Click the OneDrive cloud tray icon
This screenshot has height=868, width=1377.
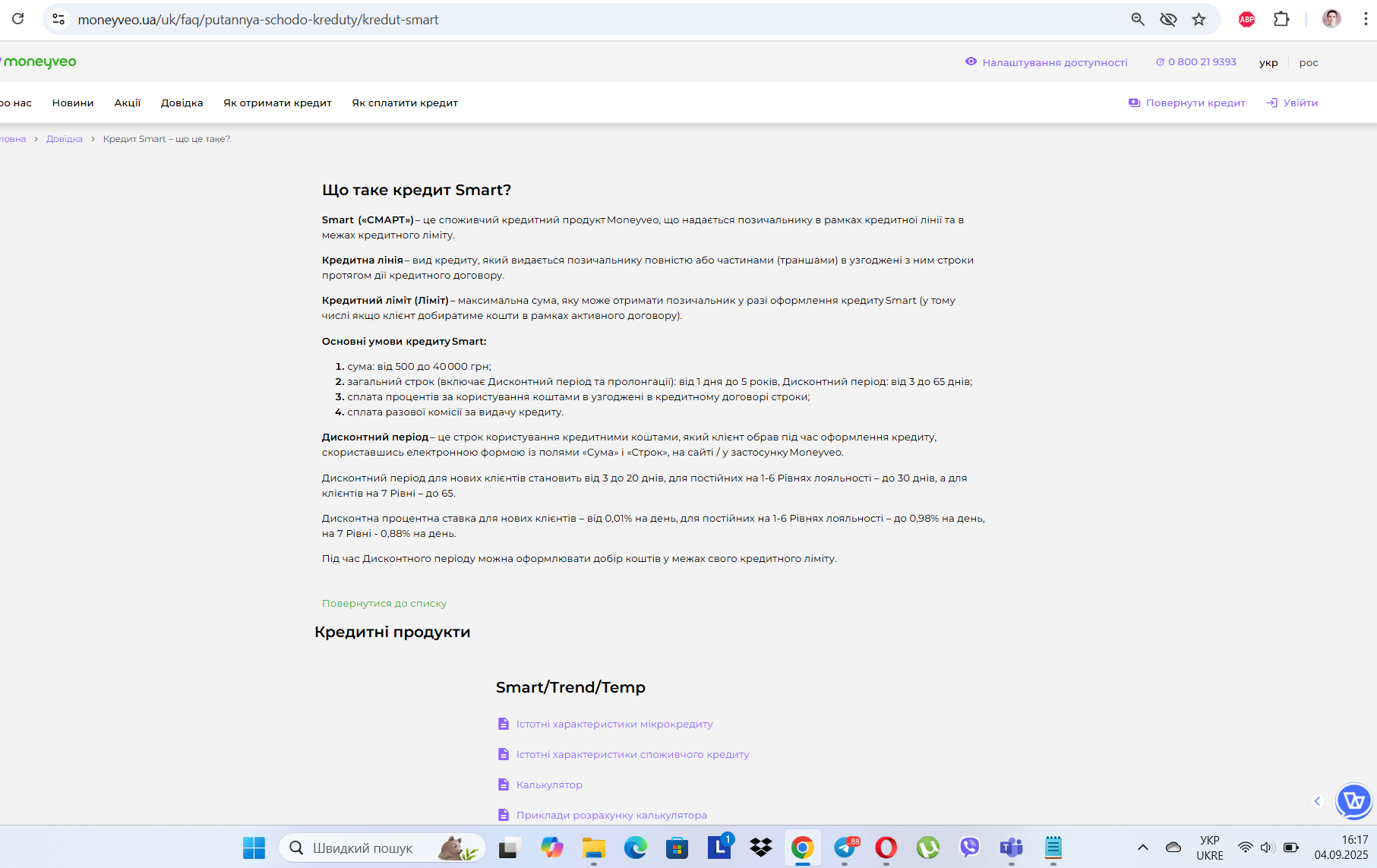pos(1173,847)
